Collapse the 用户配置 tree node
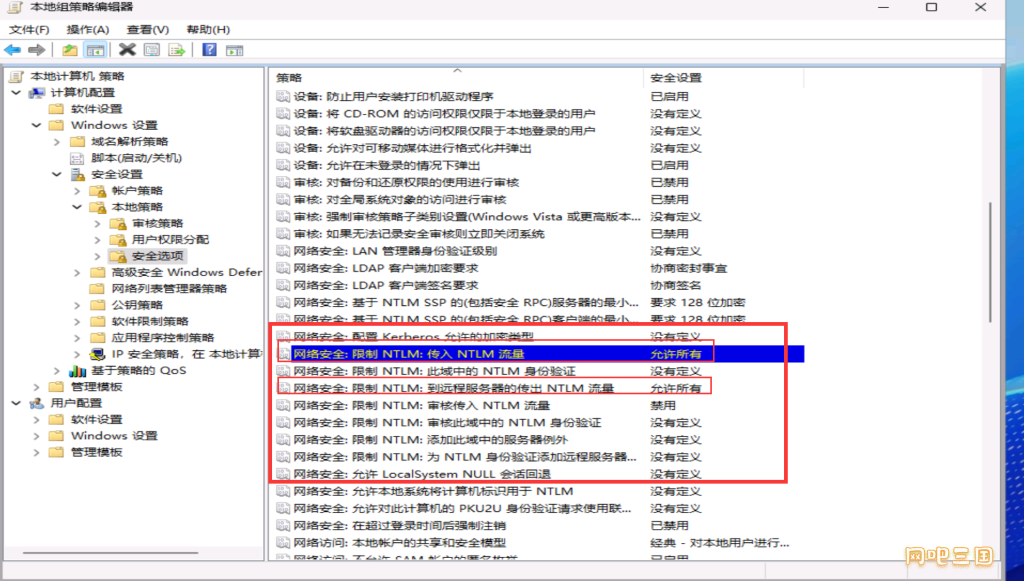The width and height of the screenshot is (1024, 581). (x=16, y=403)
